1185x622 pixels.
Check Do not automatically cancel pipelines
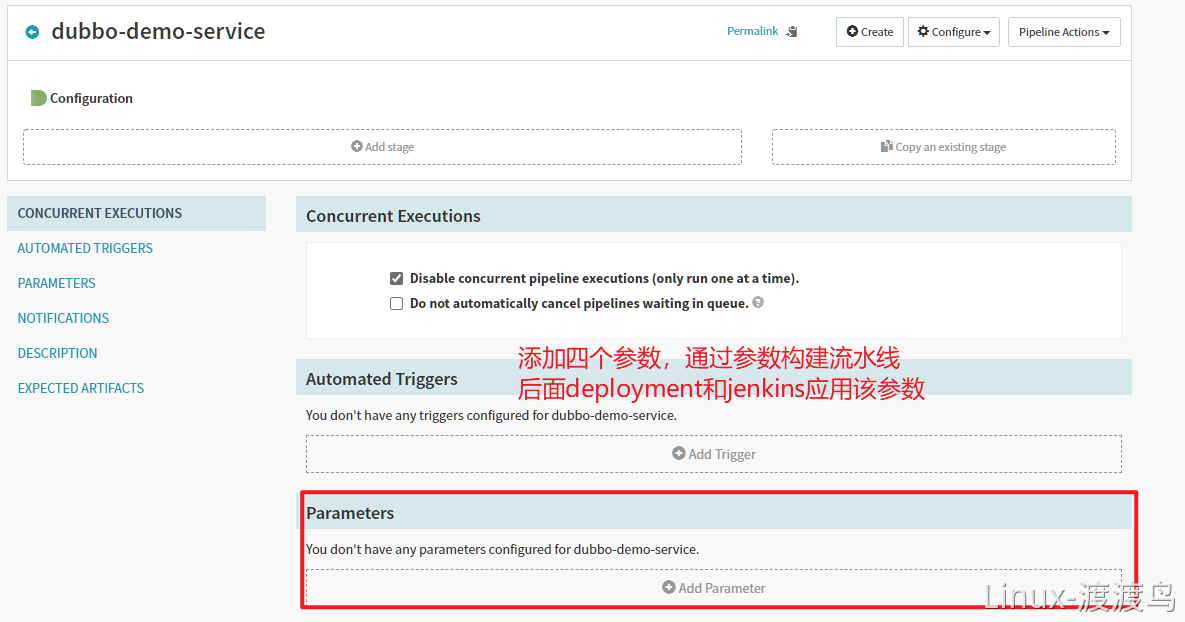click(396, 303)
